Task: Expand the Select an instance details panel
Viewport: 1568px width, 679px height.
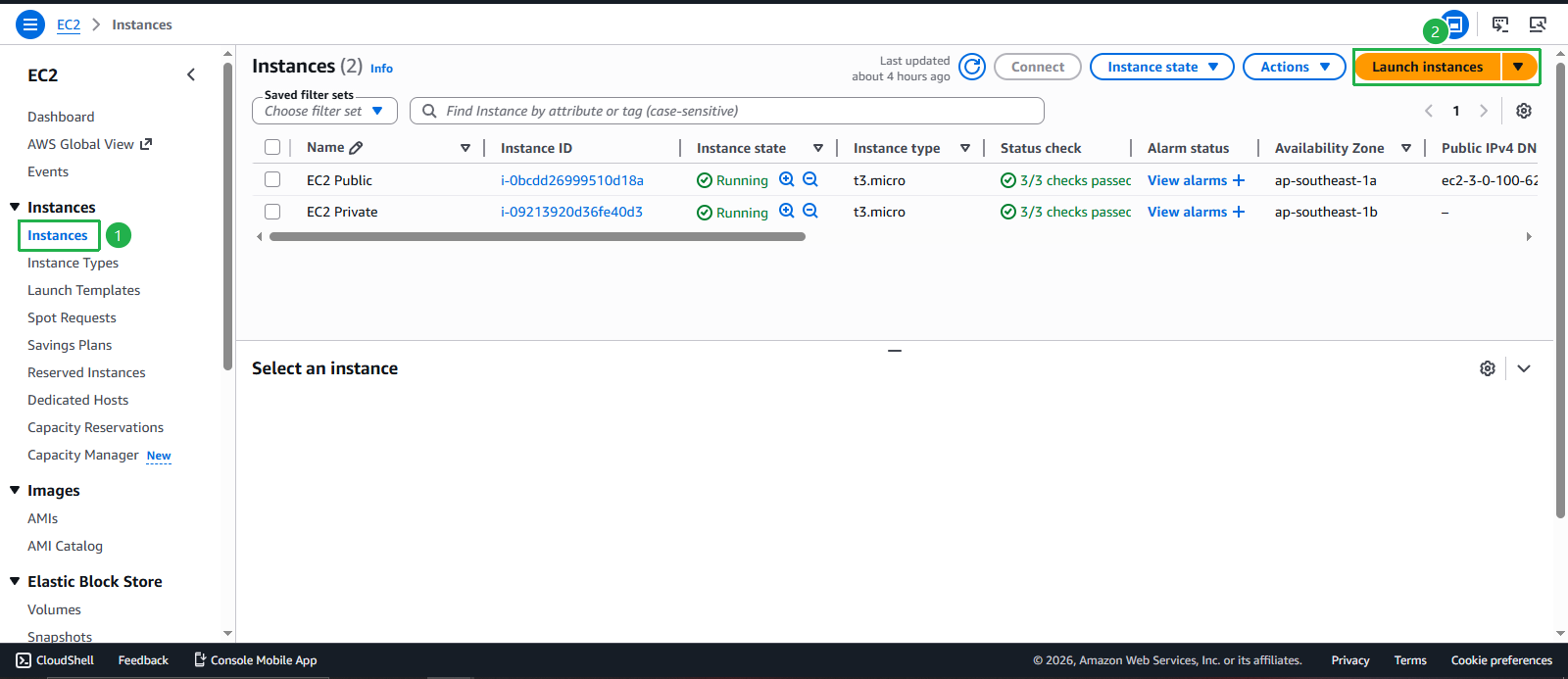Action: [1524, 368]
